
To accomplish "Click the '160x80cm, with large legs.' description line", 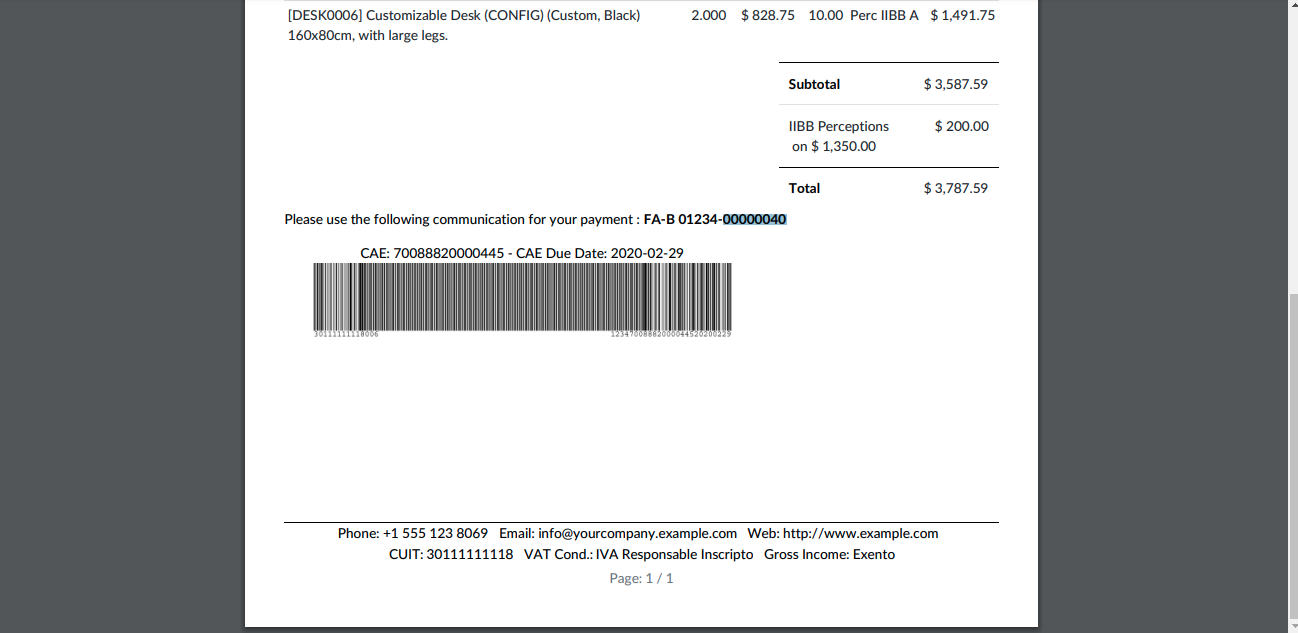I will tap(367, 35).
